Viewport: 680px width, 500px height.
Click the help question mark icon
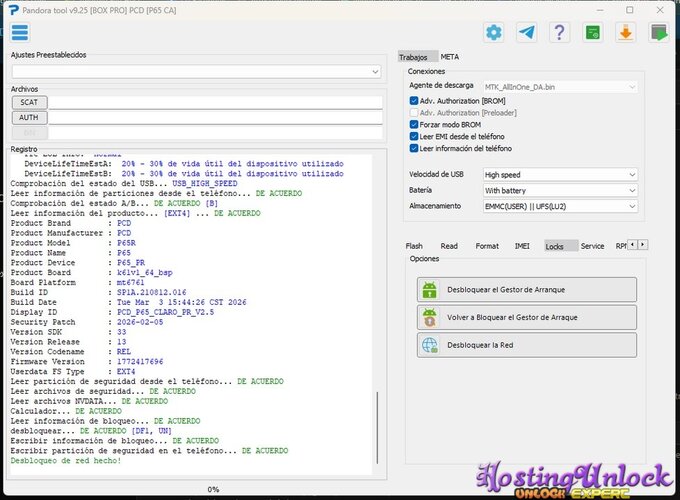(x=559, y=33)
